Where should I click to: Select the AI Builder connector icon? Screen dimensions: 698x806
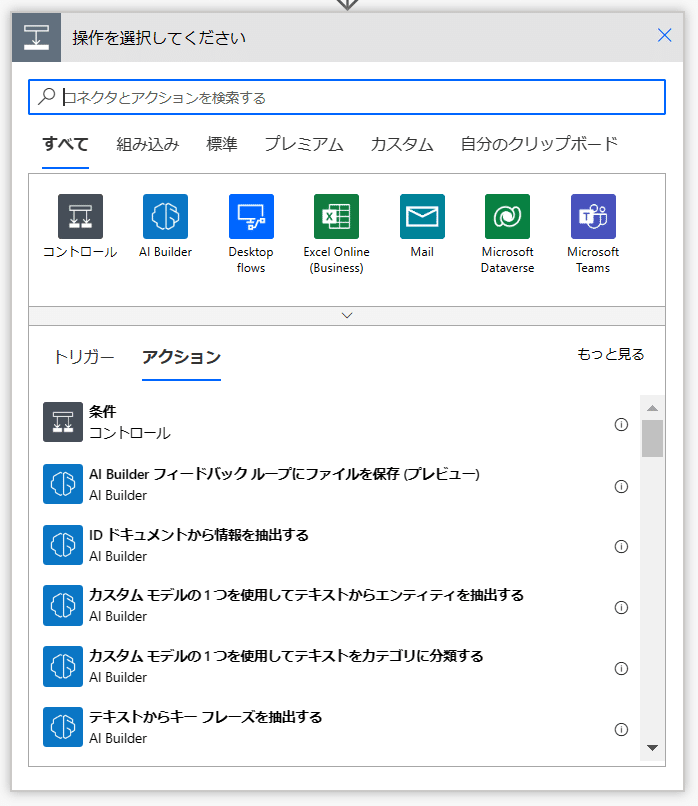click(166, 216)
